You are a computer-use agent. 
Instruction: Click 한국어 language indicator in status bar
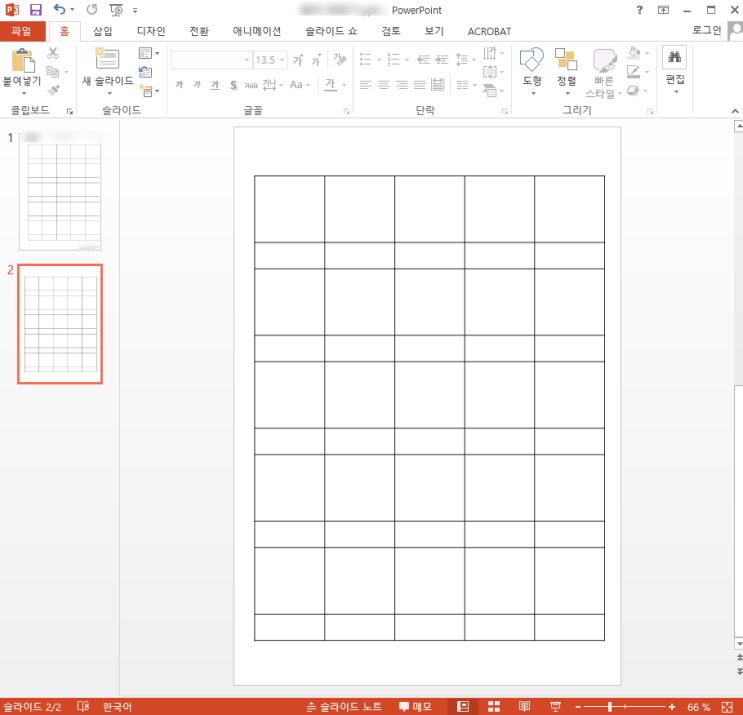coord(118,707)
